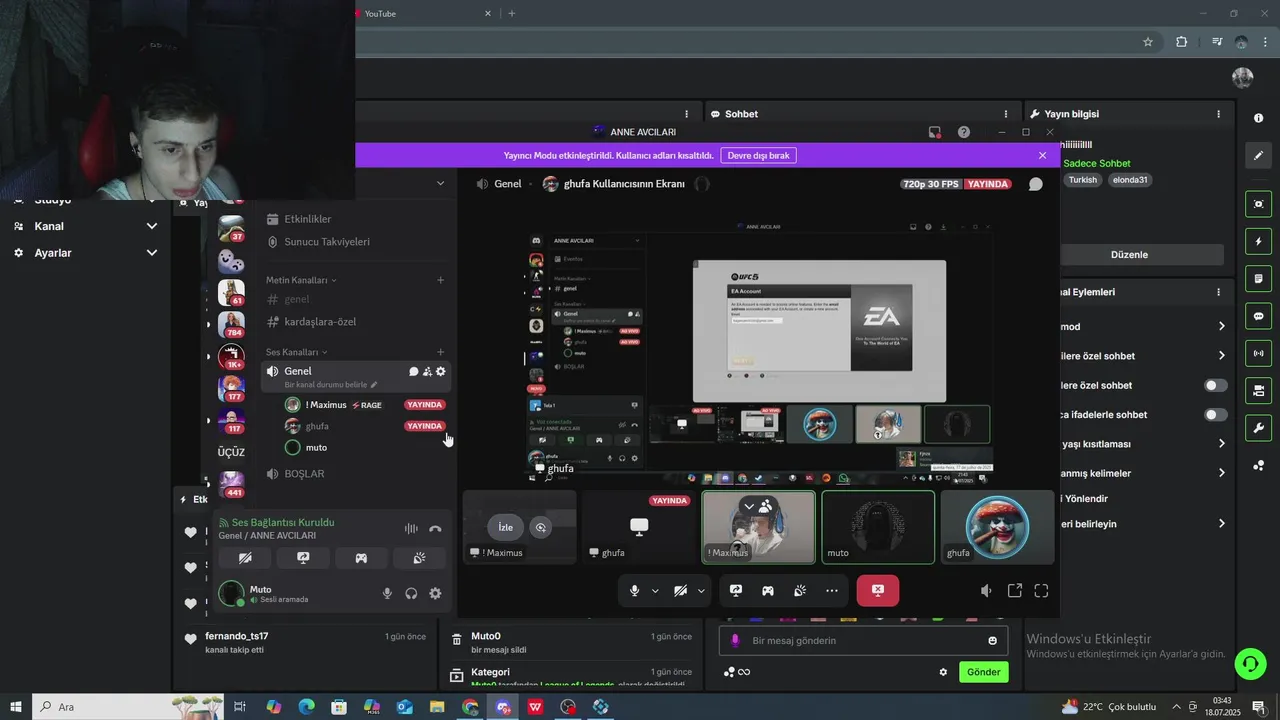
Task: Open Discord help question mark icon
Action: click(x=963, y=132)
